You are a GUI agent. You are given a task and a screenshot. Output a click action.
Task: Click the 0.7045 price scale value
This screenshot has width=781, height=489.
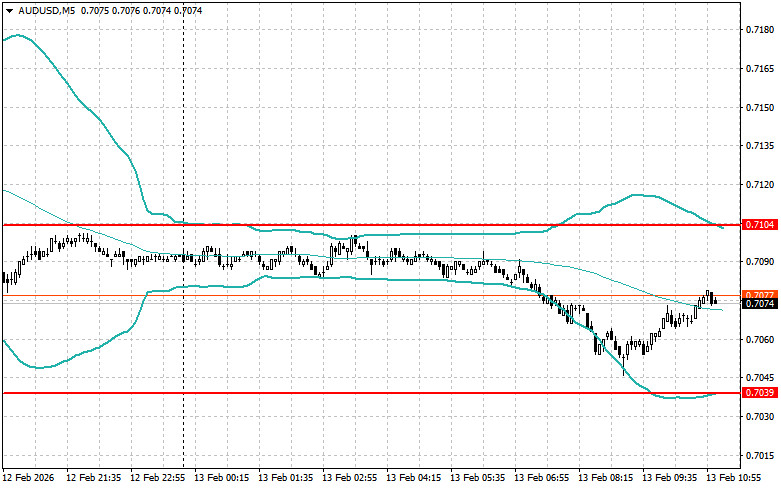(760, 378)
